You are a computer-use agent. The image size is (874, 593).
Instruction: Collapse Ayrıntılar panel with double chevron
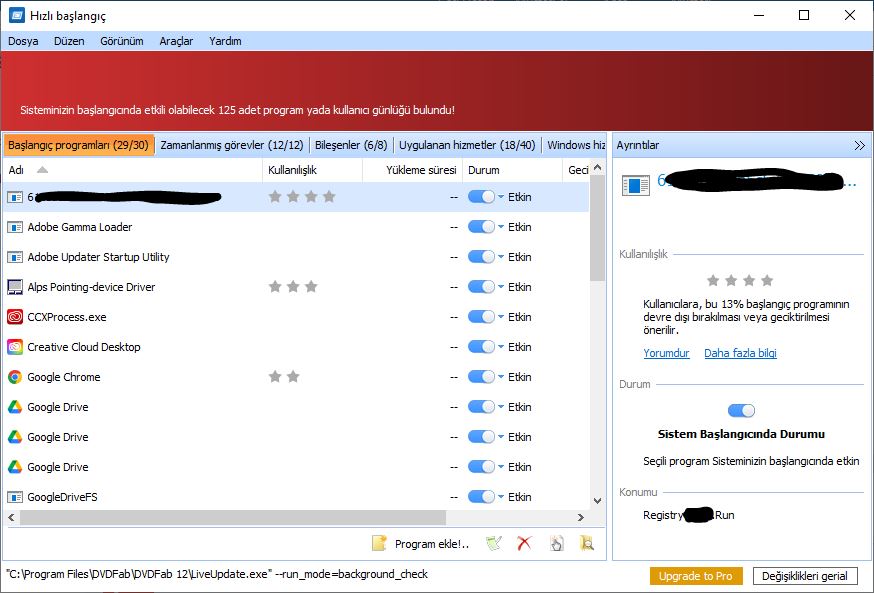tap(859, 146)
